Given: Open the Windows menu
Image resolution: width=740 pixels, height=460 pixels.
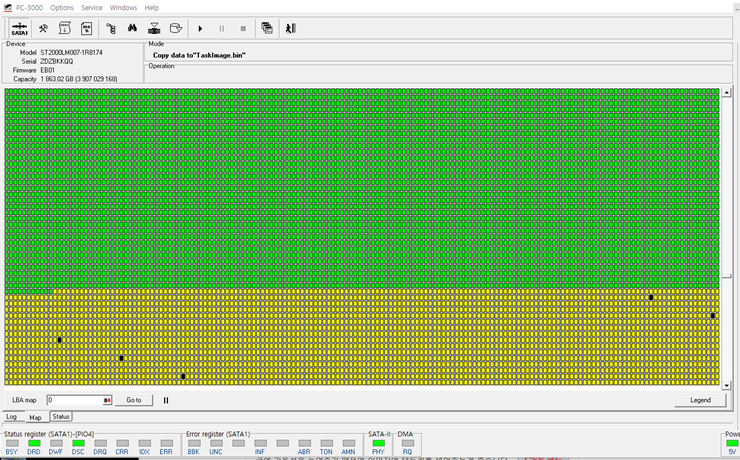Looking at the screenshot, I should coord(124,7).
